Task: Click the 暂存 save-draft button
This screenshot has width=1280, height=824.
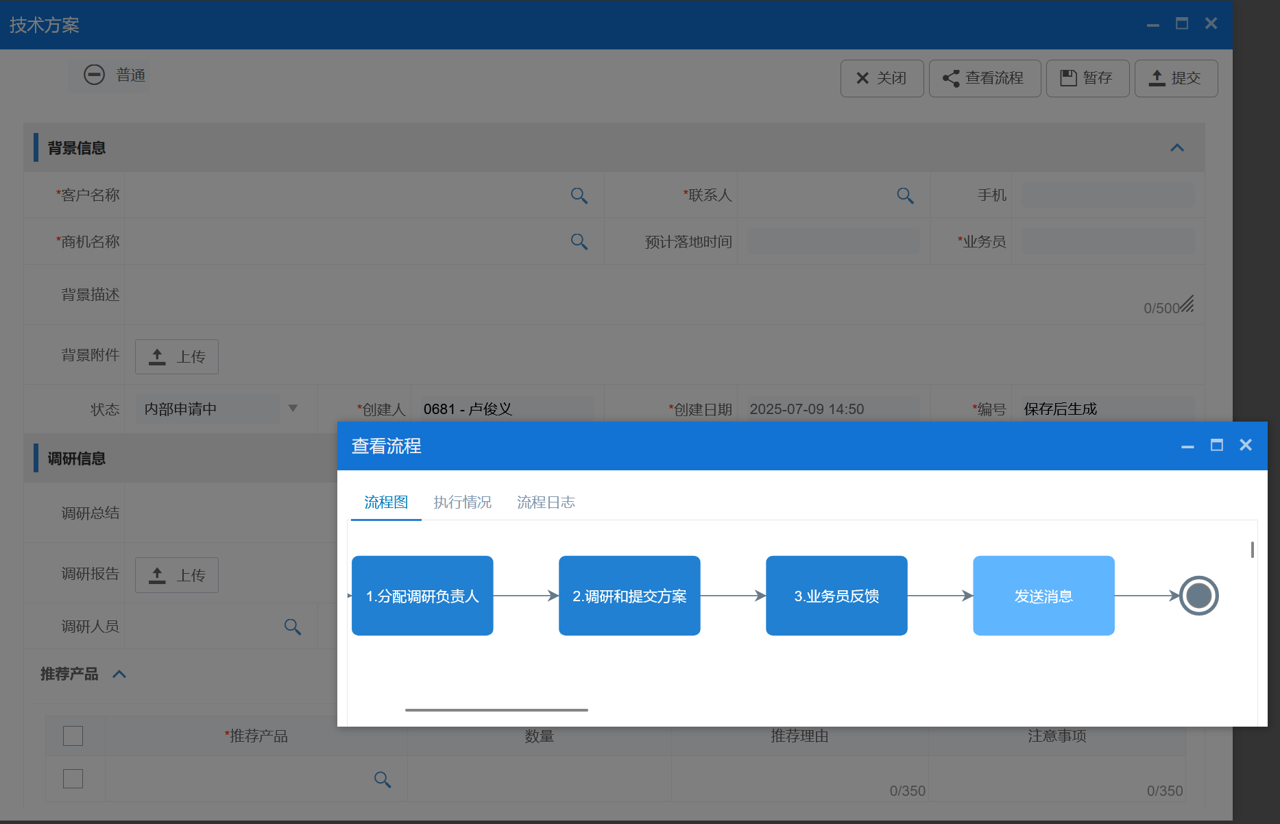Action: [1087, 78]
